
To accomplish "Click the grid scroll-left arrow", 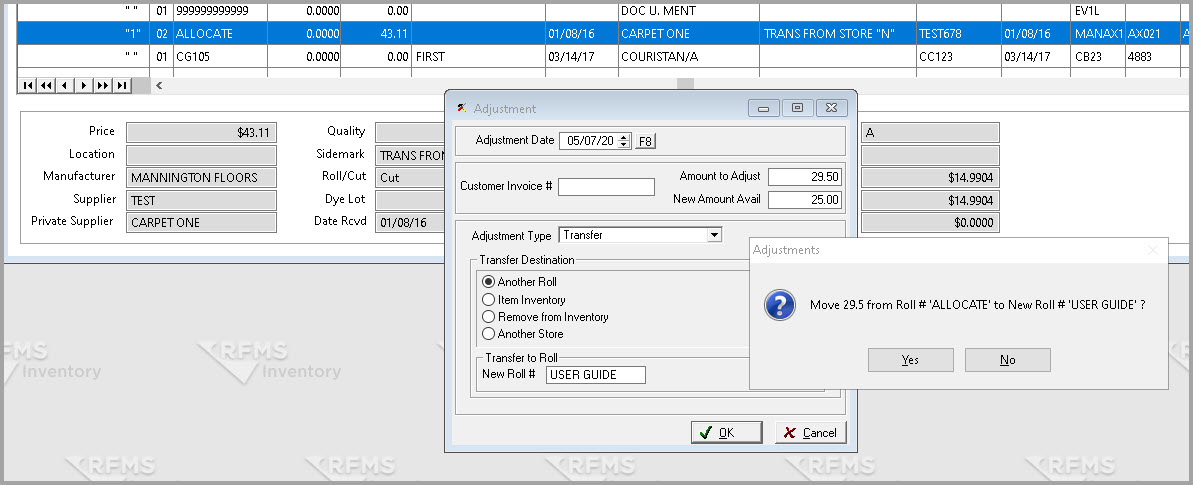I will click(159, 85).
